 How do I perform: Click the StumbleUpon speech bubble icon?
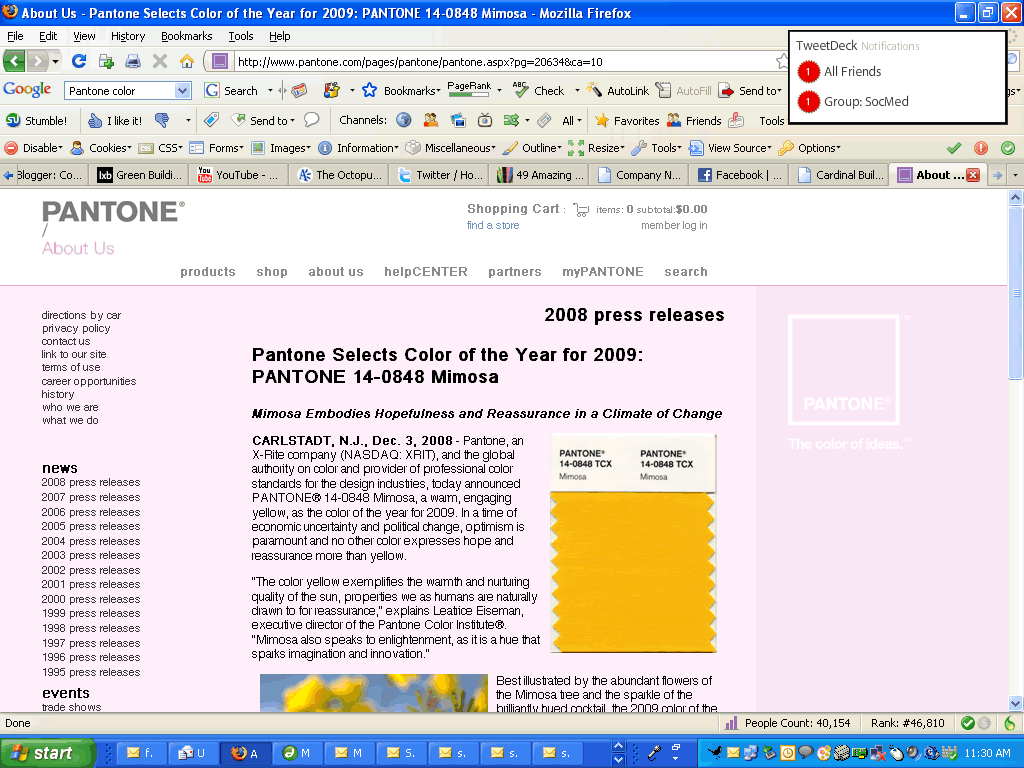[312, 120]
